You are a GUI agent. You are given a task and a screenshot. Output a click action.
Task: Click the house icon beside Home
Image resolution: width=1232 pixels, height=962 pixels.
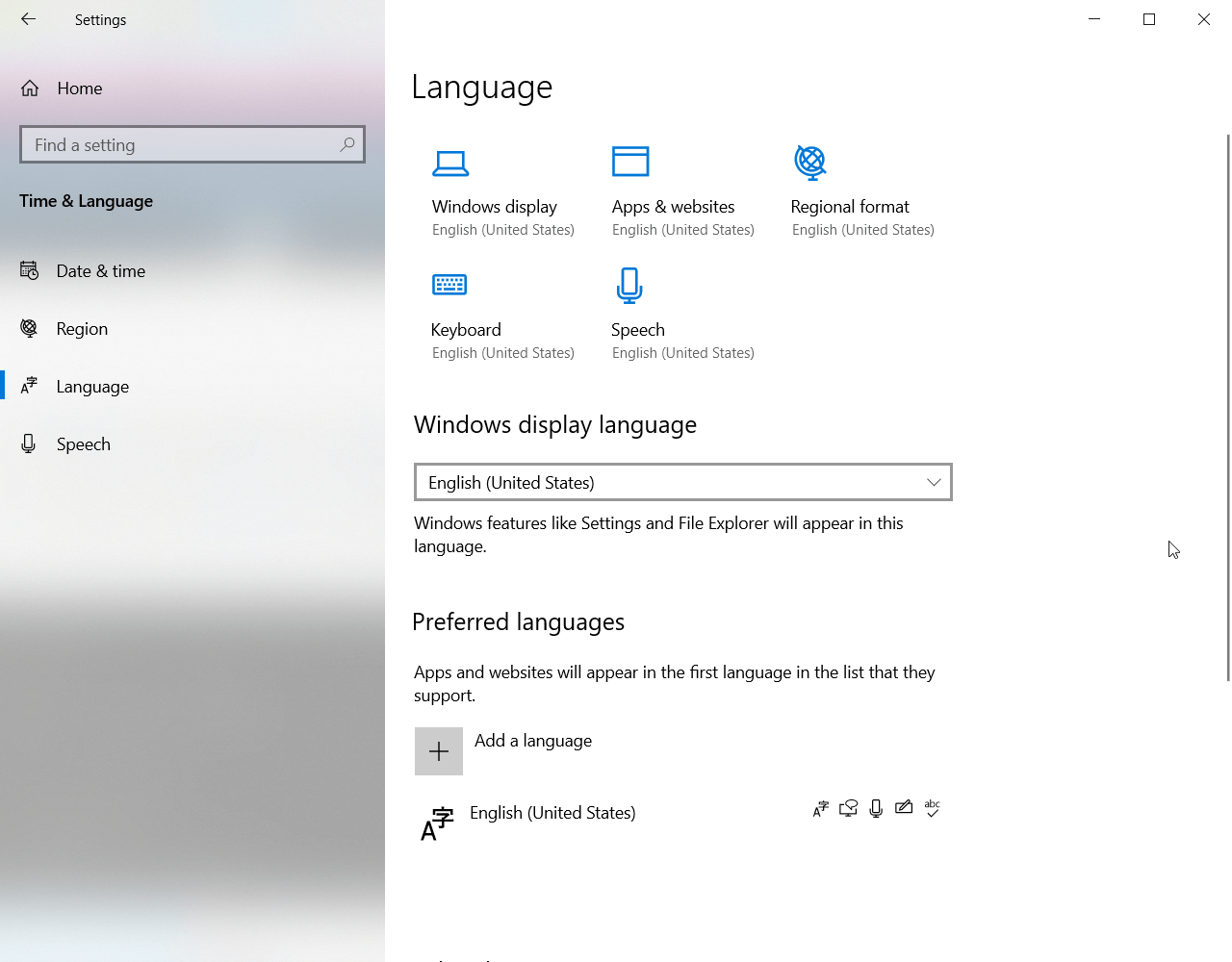30,89
